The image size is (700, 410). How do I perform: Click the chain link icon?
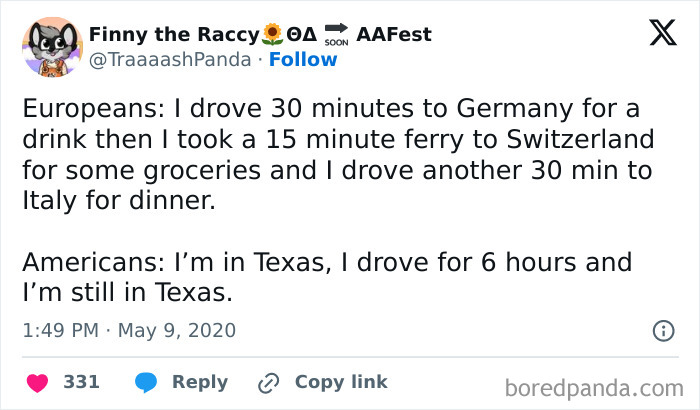pos(267,382)
